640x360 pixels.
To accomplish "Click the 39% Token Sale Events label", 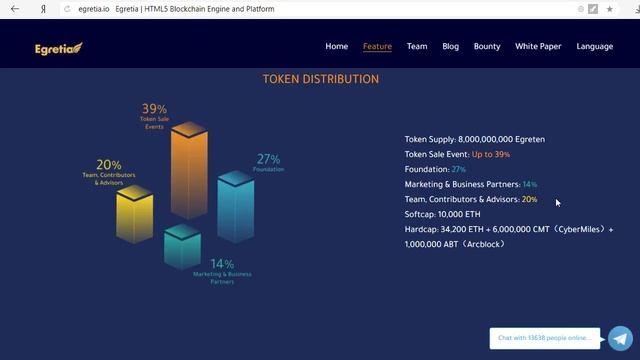I will 154,116.
